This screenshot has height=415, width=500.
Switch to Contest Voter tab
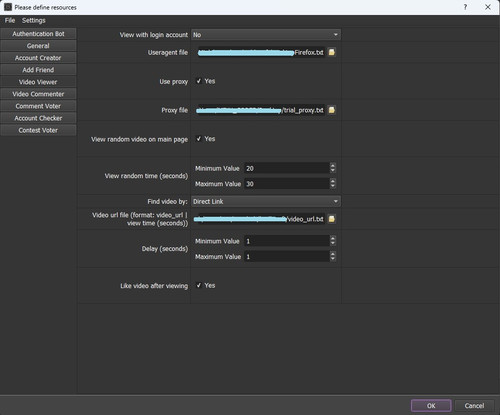(38, 130)
